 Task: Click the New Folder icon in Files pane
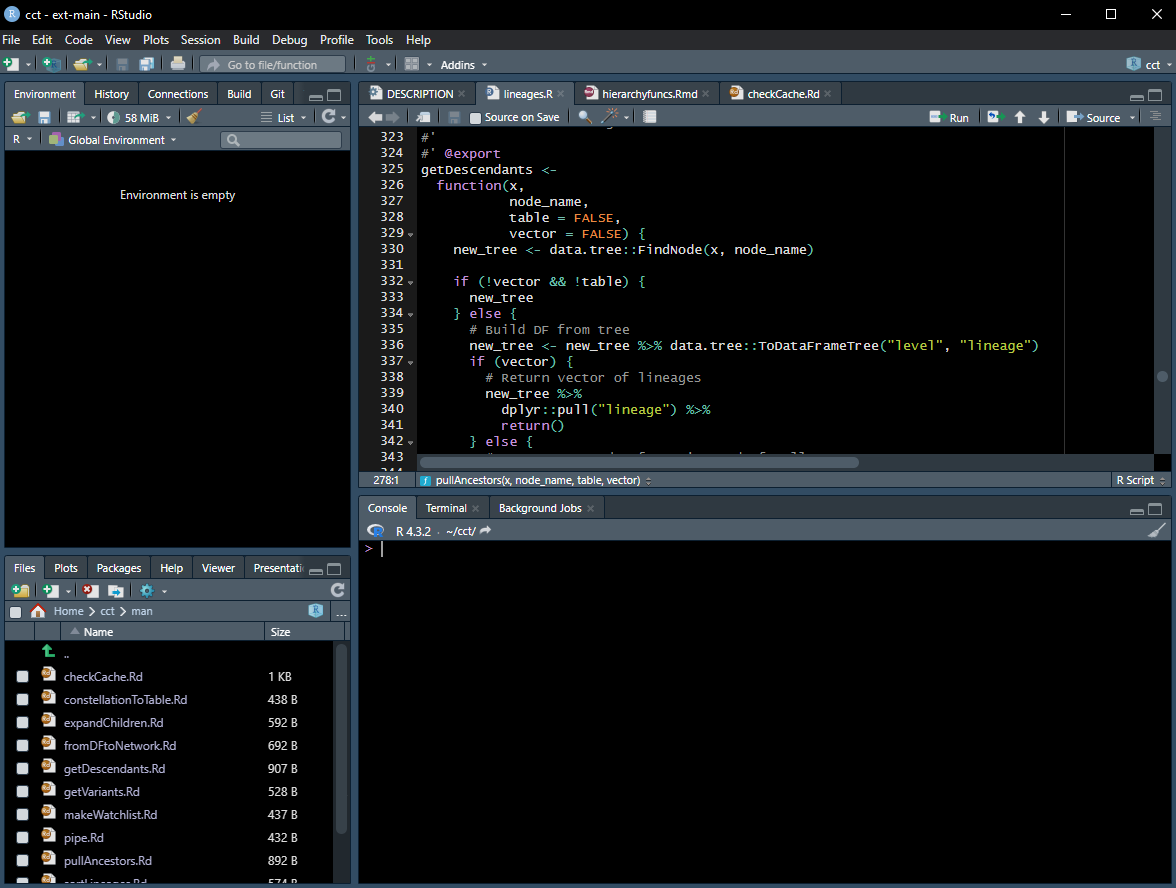point(20,591)
